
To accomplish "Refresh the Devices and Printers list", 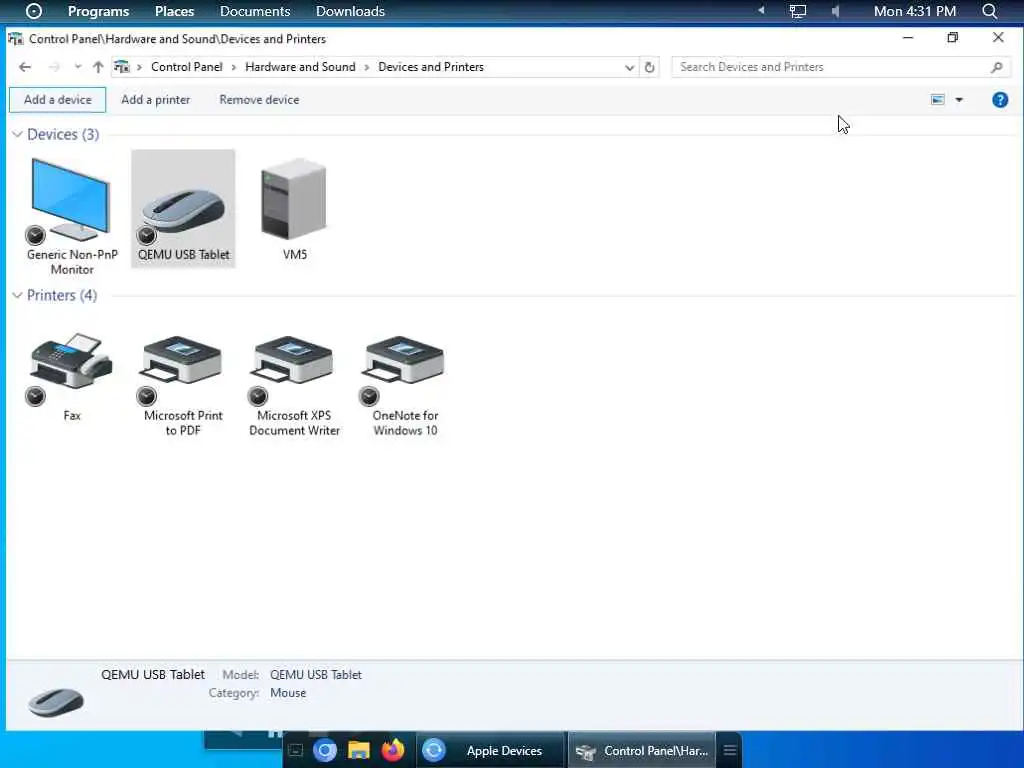I will coord(649,67).
